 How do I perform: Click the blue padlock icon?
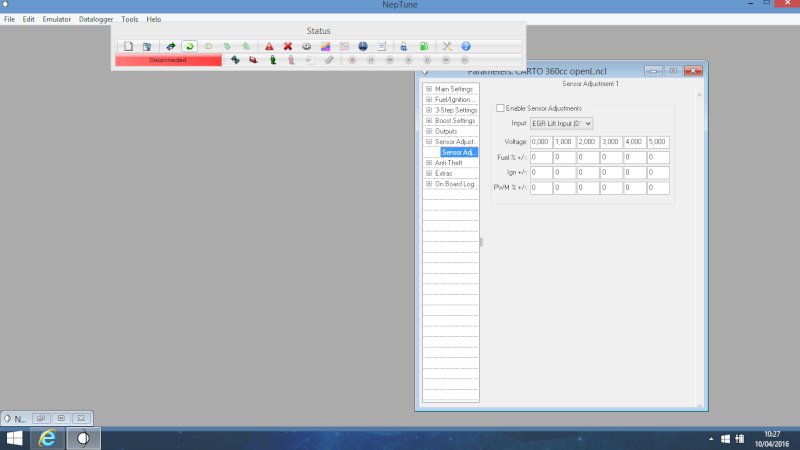pyautogui.click(x=404, y=46)
